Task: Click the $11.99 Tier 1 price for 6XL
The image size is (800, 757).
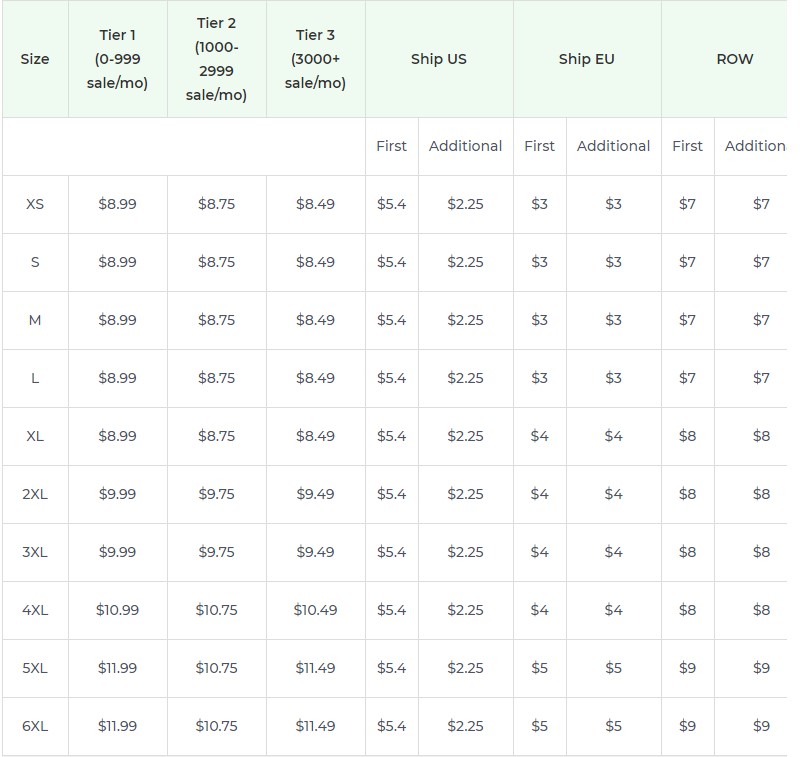Action: click(x=117, y=726)
